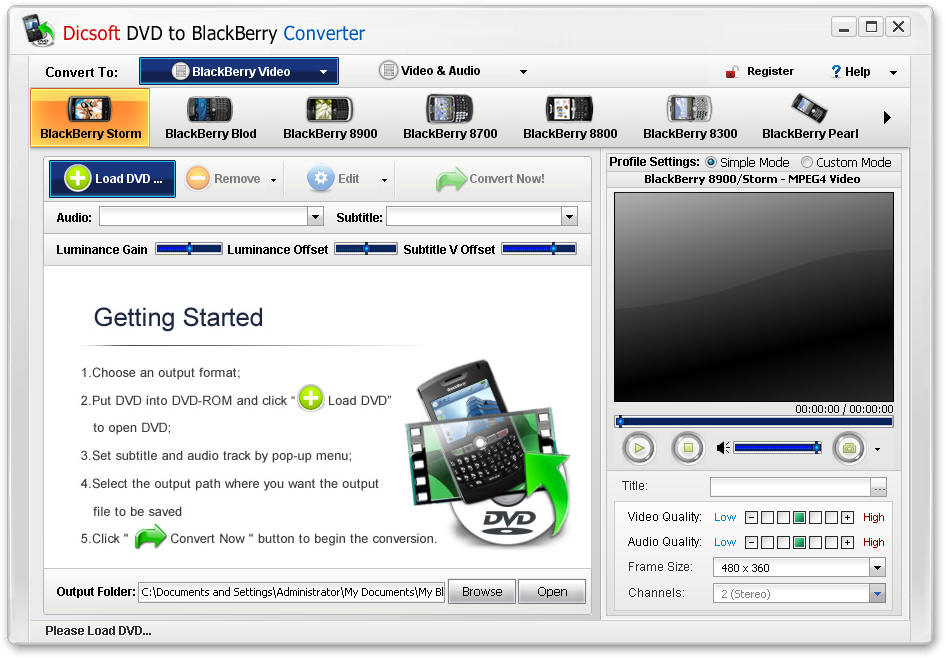Select the BlackBerry 8800 device icon
The width and height of the screenshot is (945, 658).
pyautogui.click(x=570, y=118)
